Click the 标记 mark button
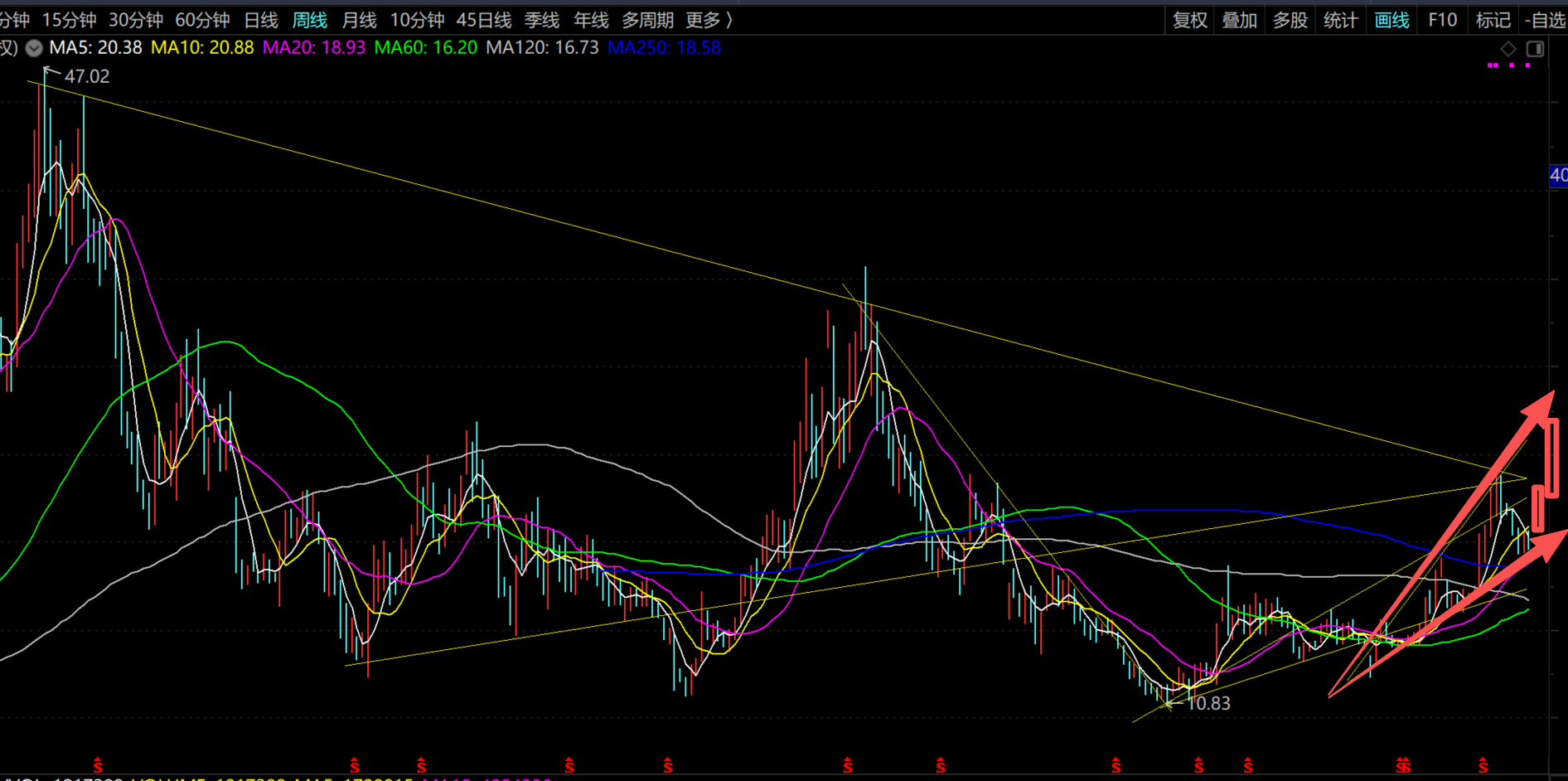Image resolution: width=1568 pixels, height=781 pixels. click(1493, 20)
